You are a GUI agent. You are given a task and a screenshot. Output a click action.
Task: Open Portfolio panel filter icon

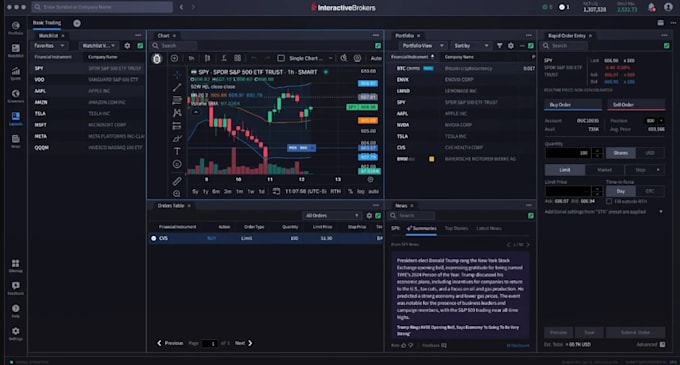click(500, 46)
